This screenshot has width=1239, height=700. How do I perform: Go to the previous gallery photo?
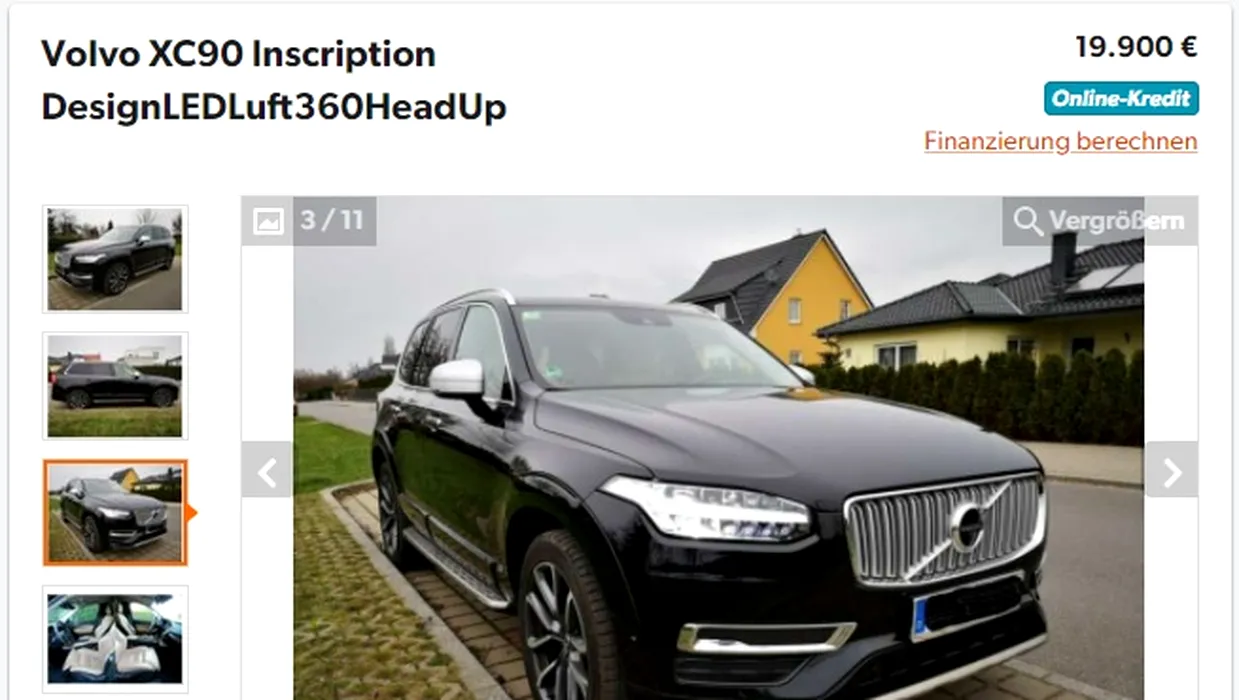pos(267,470)
